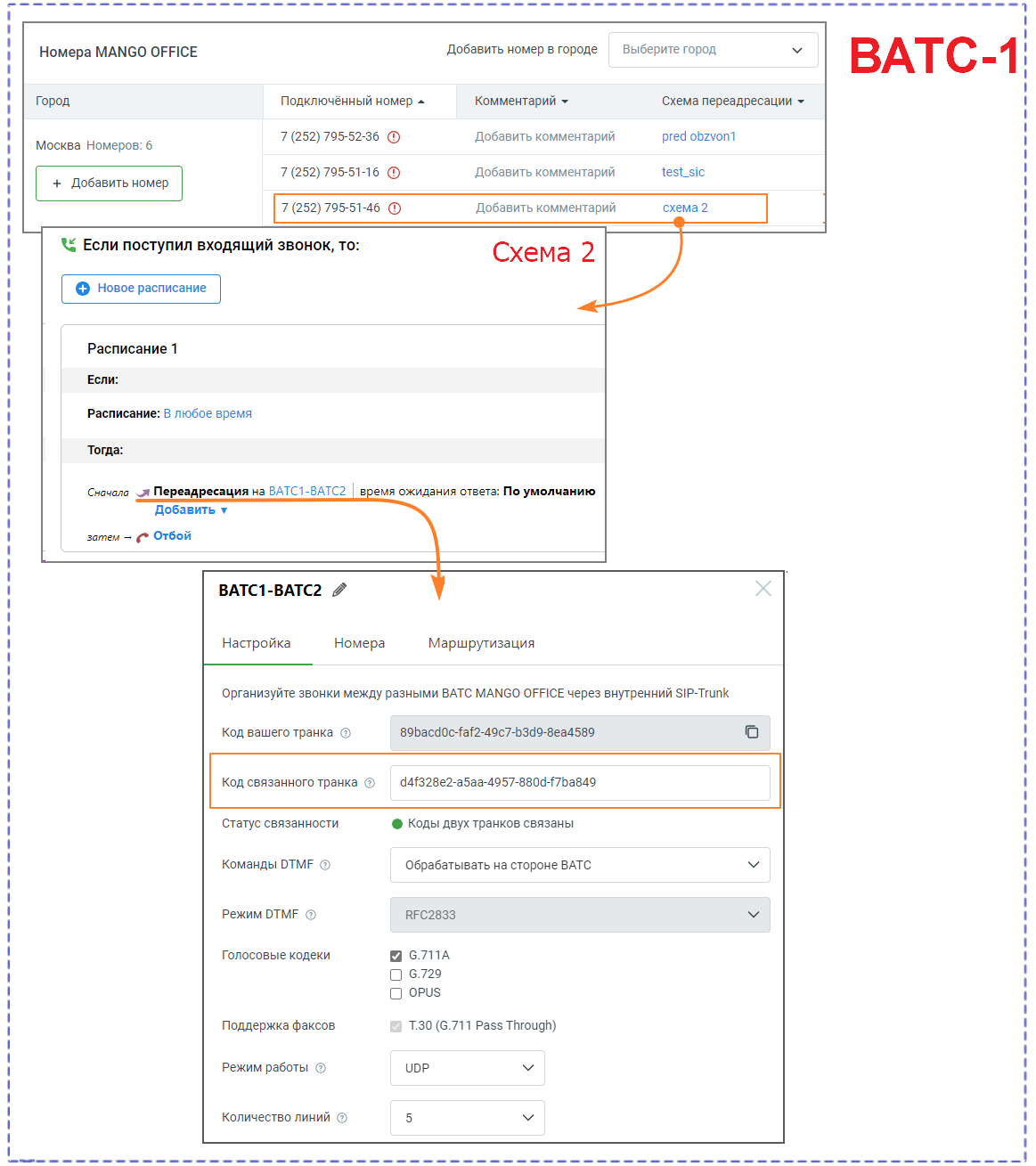Click phone number 7 (252) 795-51-16
The height and width of the screenshot is (1166, 1036).
click(330, 173)
